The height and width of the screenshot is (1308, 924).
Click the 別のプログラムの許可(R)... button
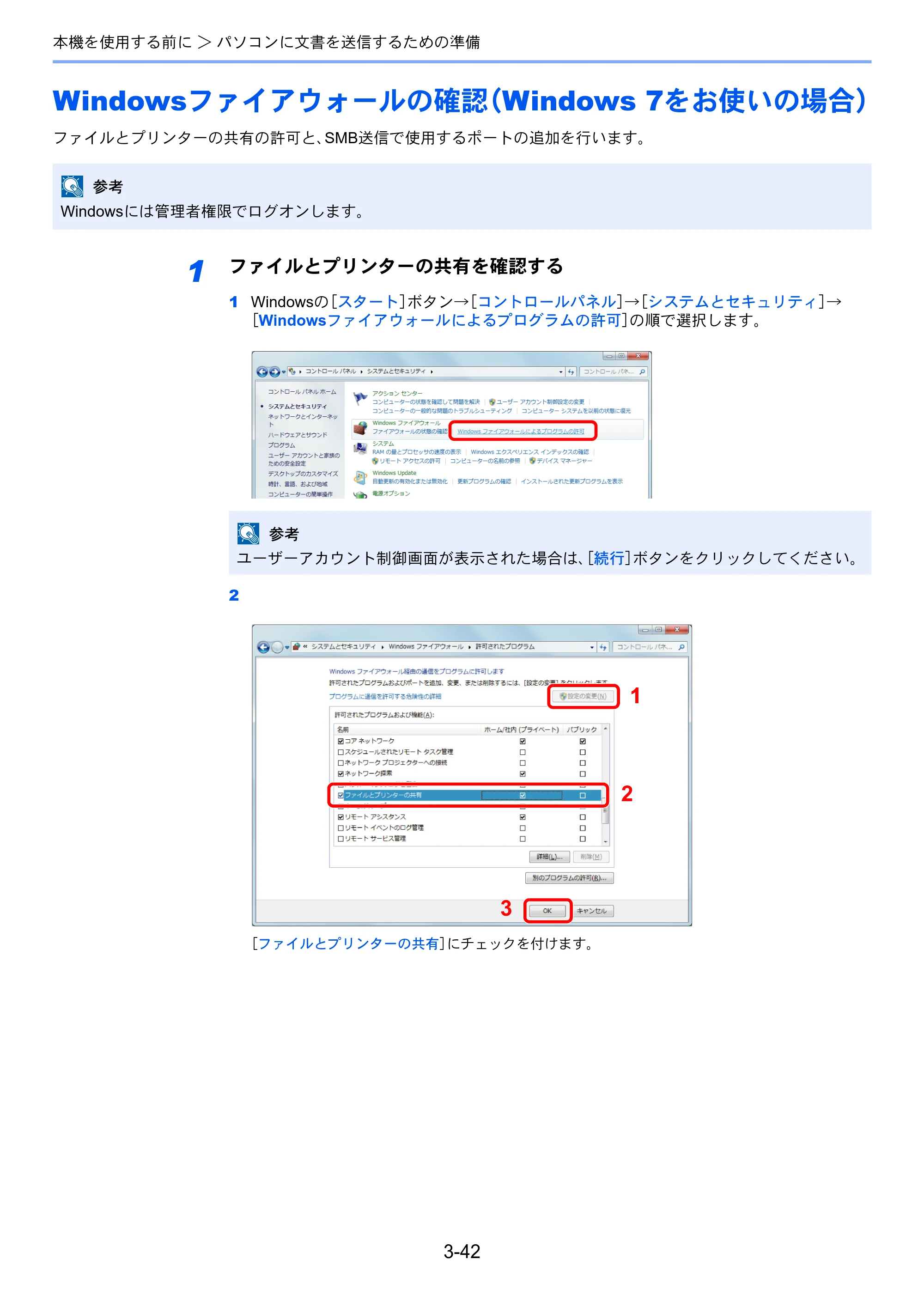[x=569, y=878]
